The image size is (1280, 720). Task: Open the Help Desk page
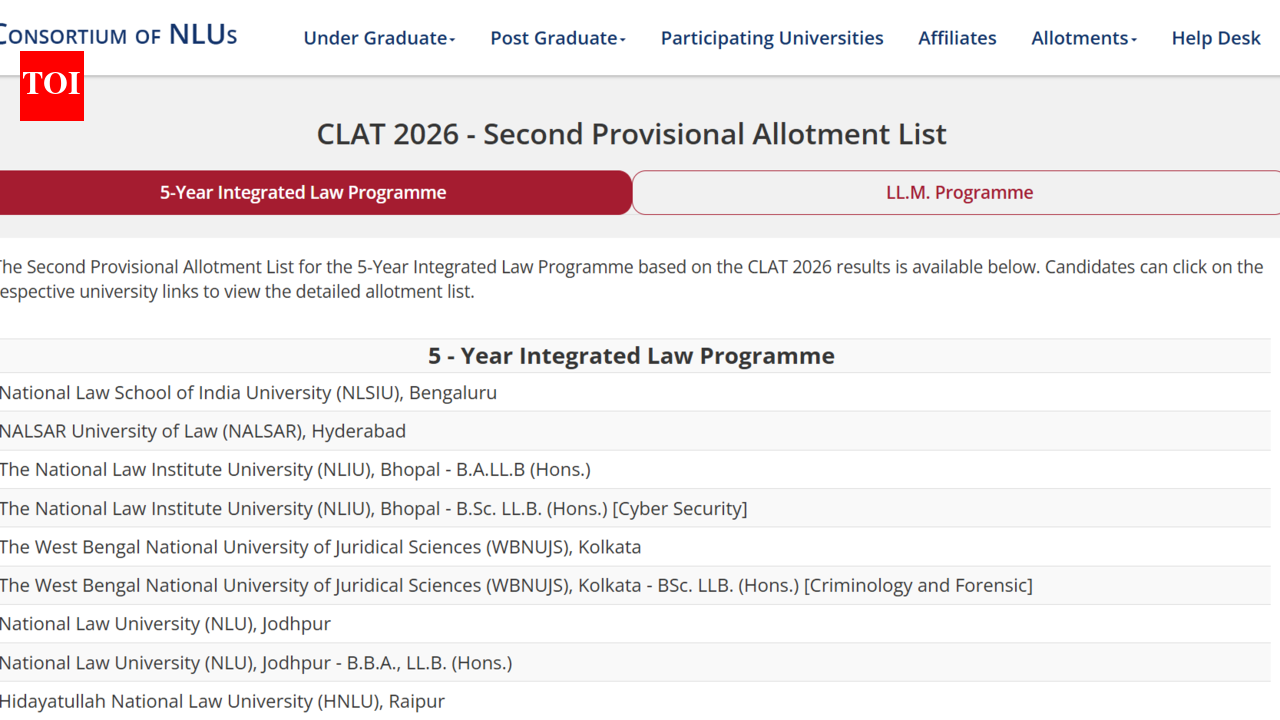click(1216, 38)
